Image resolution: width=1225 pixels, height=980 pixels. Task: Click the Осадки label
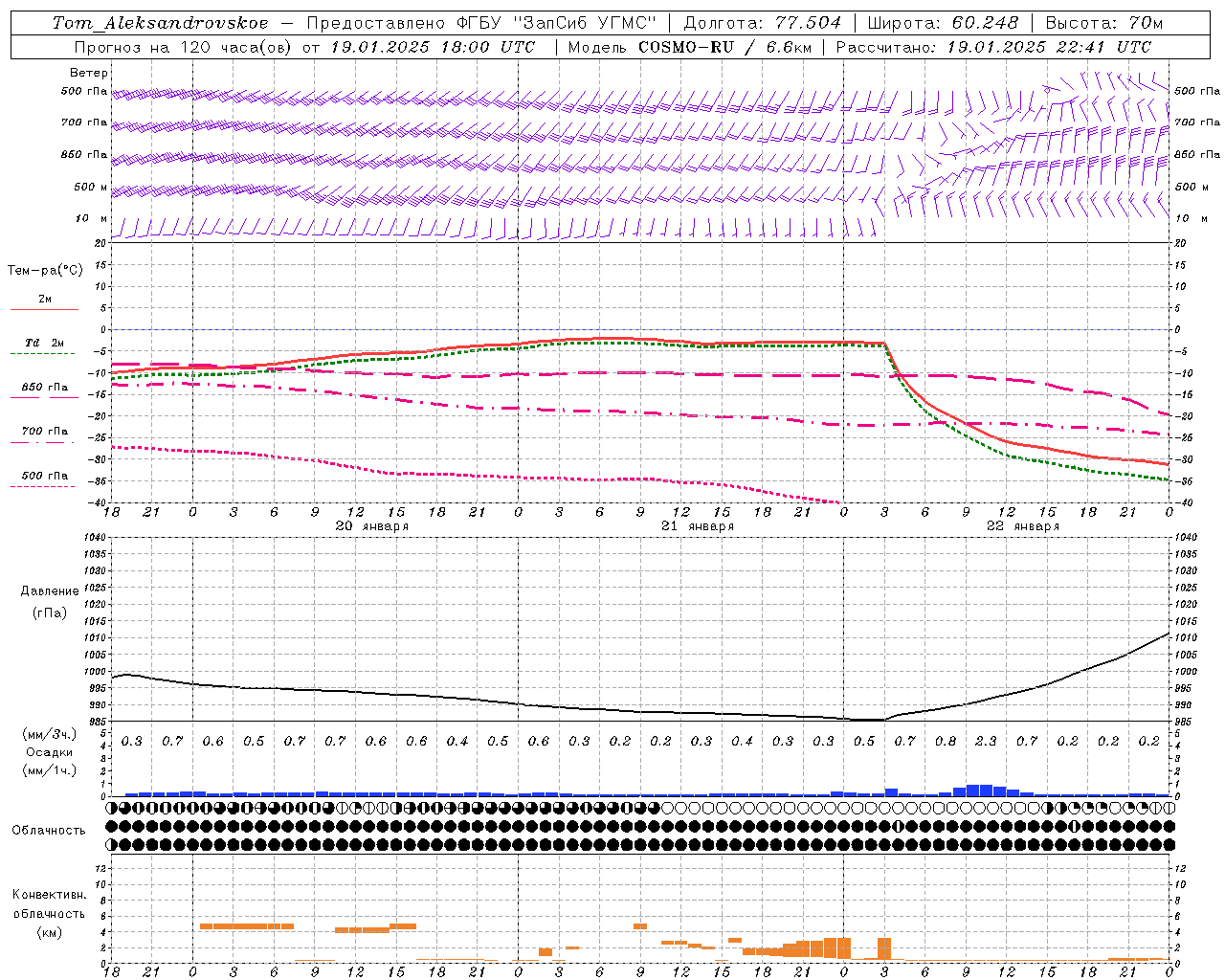(50, 752)
